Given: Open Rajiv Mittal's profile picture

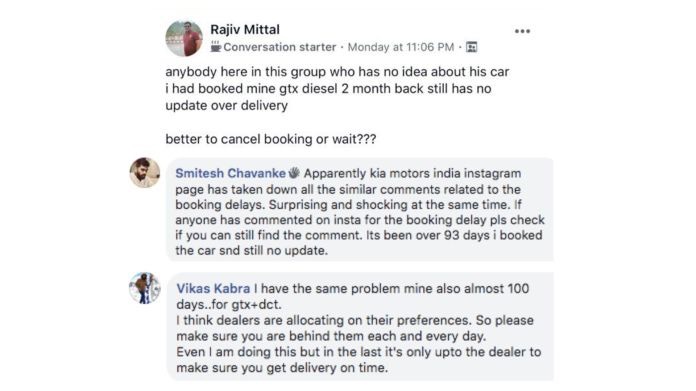Looking at the screenshot, I should pos(184,38).
